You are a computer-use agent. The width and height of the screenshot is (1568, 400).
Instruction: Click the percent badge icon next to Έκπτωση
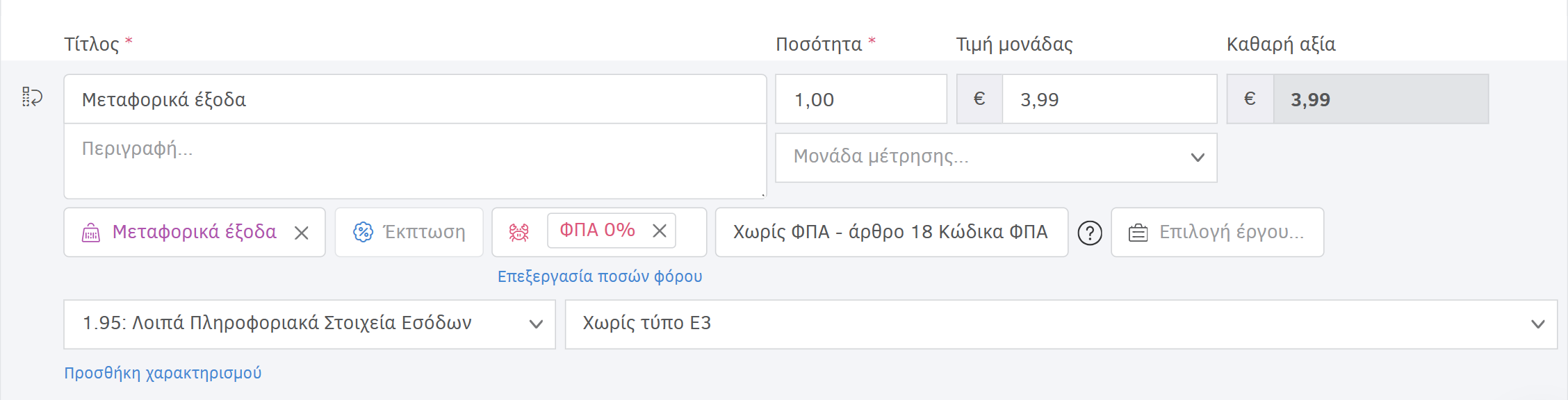[x=362, y=232]
